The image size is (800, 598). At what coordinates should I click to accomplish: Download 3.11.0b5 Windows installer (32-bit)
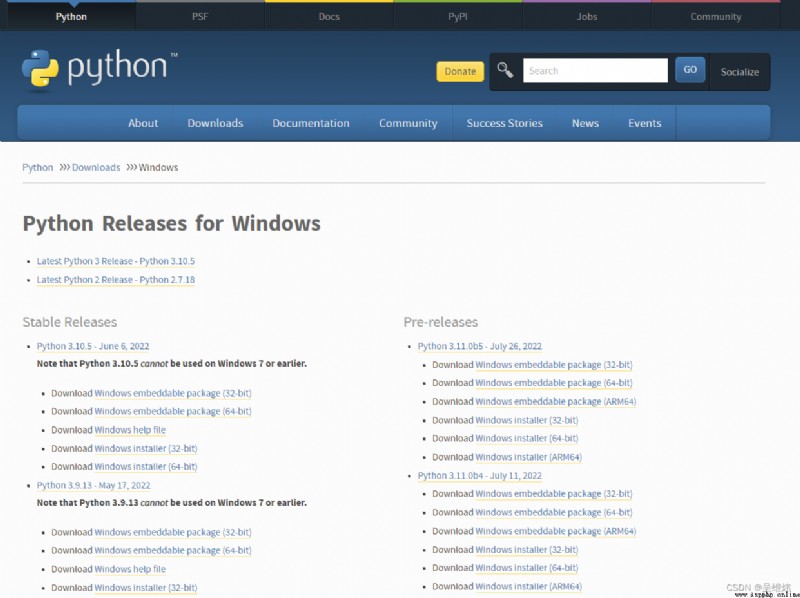pos(527,420)
